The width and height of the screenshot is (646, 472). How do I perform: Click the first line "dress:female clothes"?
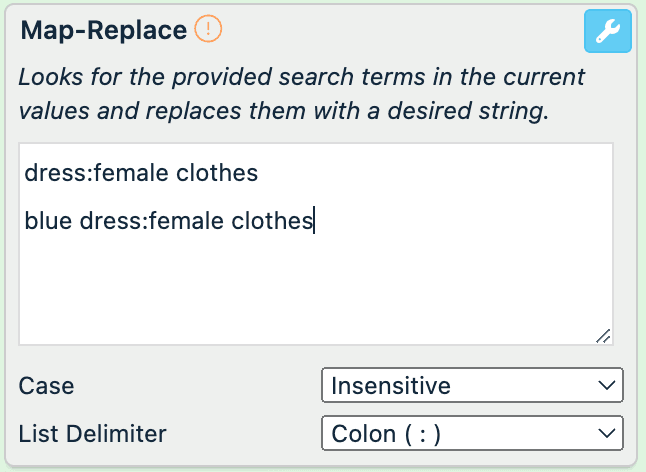coord(141,173)
